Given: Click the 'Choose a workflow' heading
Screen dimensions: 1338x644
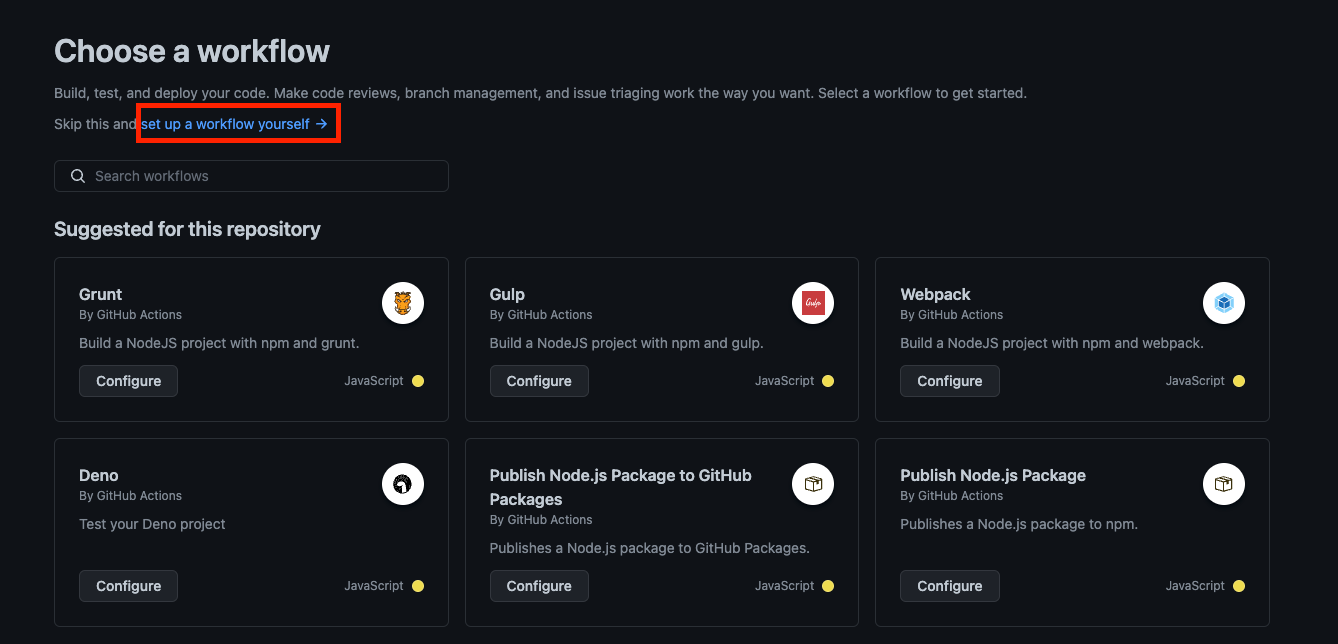Looking at the screenshot, I should pyautogui.click(x=192, y=51).
